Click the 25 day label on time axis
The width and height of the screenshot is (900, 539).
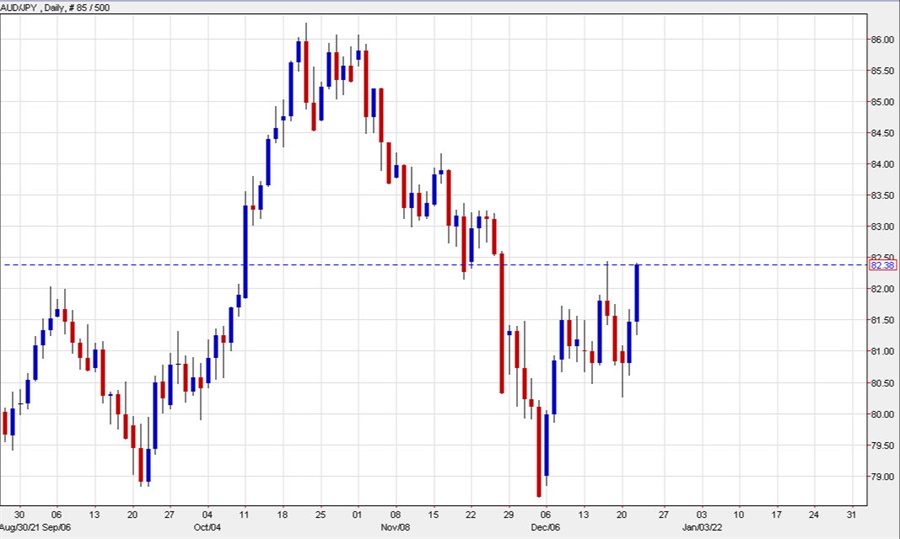320,515
